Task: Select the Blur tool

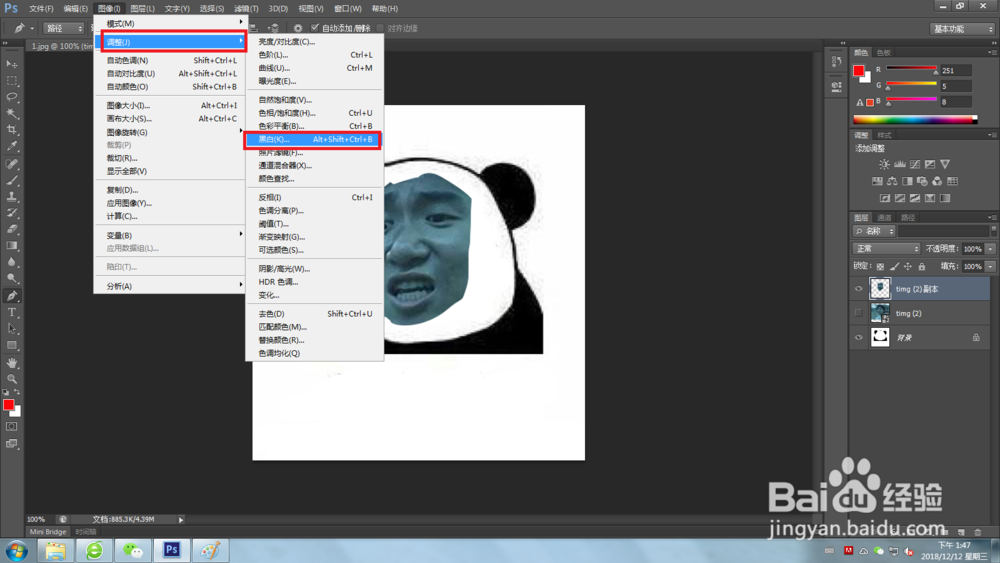Action: (x=11, y=262)
